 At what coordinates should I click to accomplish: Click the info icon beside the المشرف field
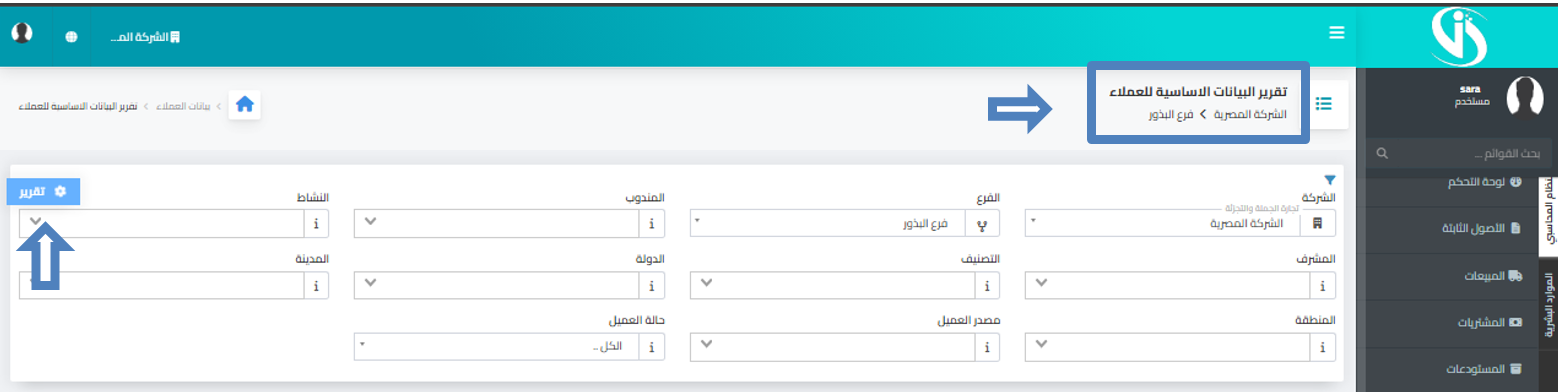coord(1323,286)
